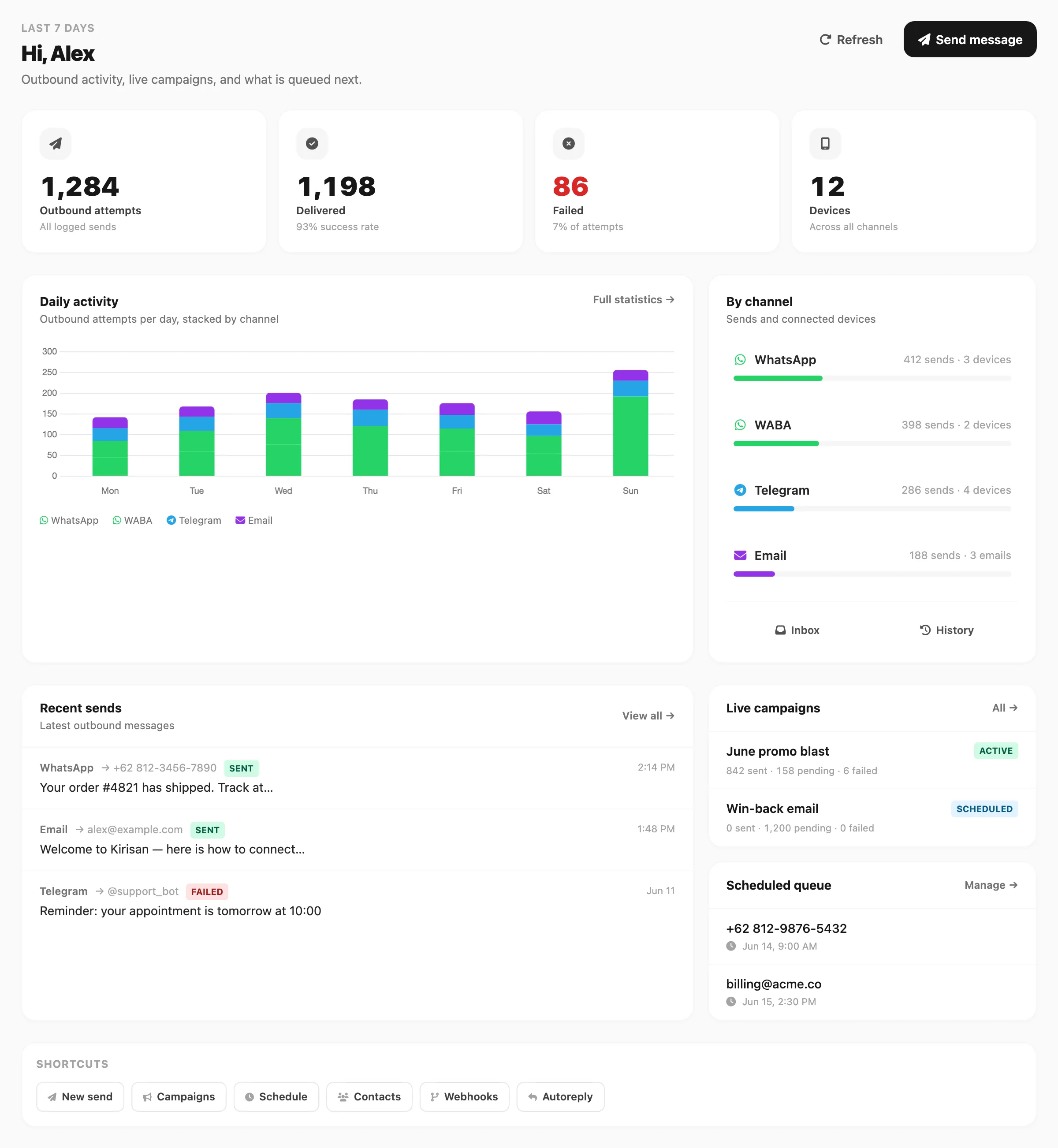Click '412 sends · 3 devices' text

(957, 360)
